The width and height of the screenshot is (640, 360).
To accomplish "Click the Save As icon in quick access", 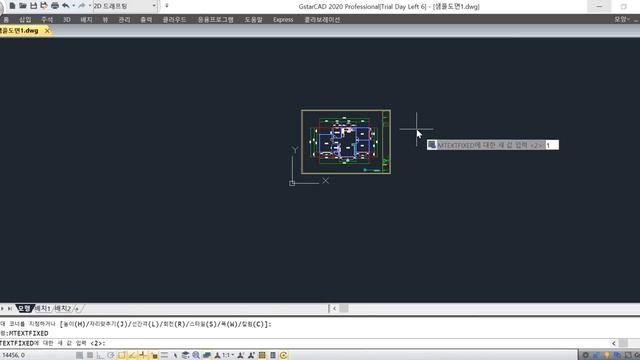I will (x=44, y=6).
